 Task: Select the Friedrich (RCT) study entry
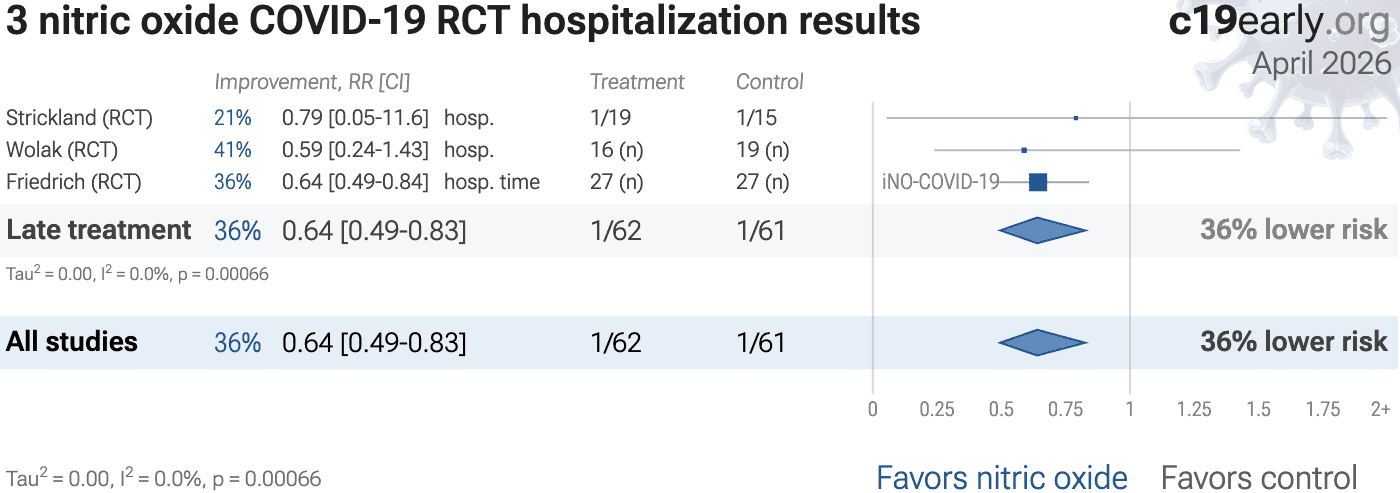(74, 182)
